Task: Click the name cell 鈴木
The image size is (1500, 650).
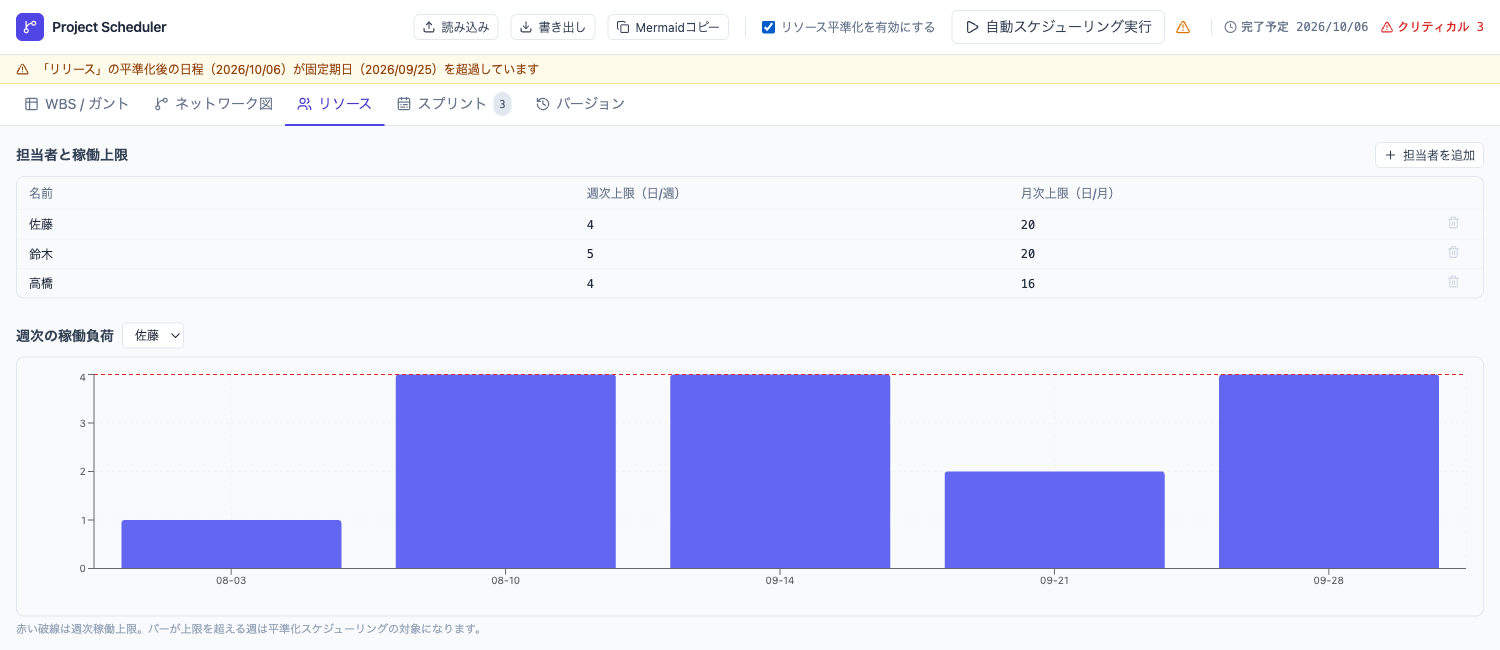Action: [41, 254]
